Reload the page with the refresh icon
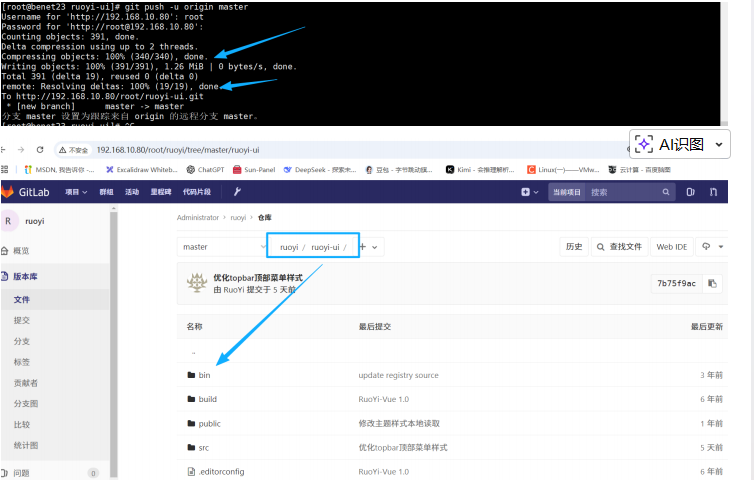 pos(40,150)
